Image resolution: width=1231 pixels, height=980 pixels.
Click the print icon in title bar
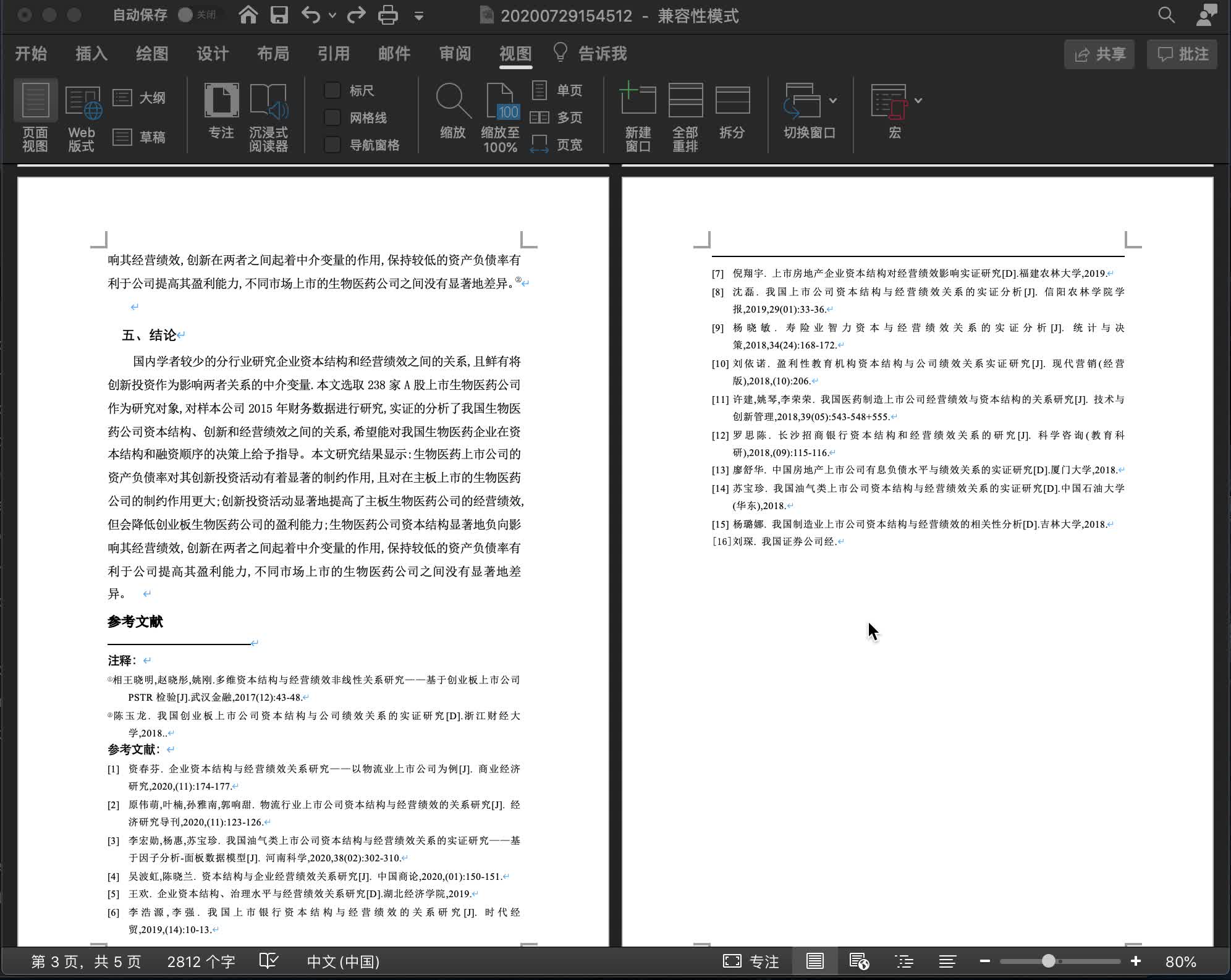pos(387,15)
